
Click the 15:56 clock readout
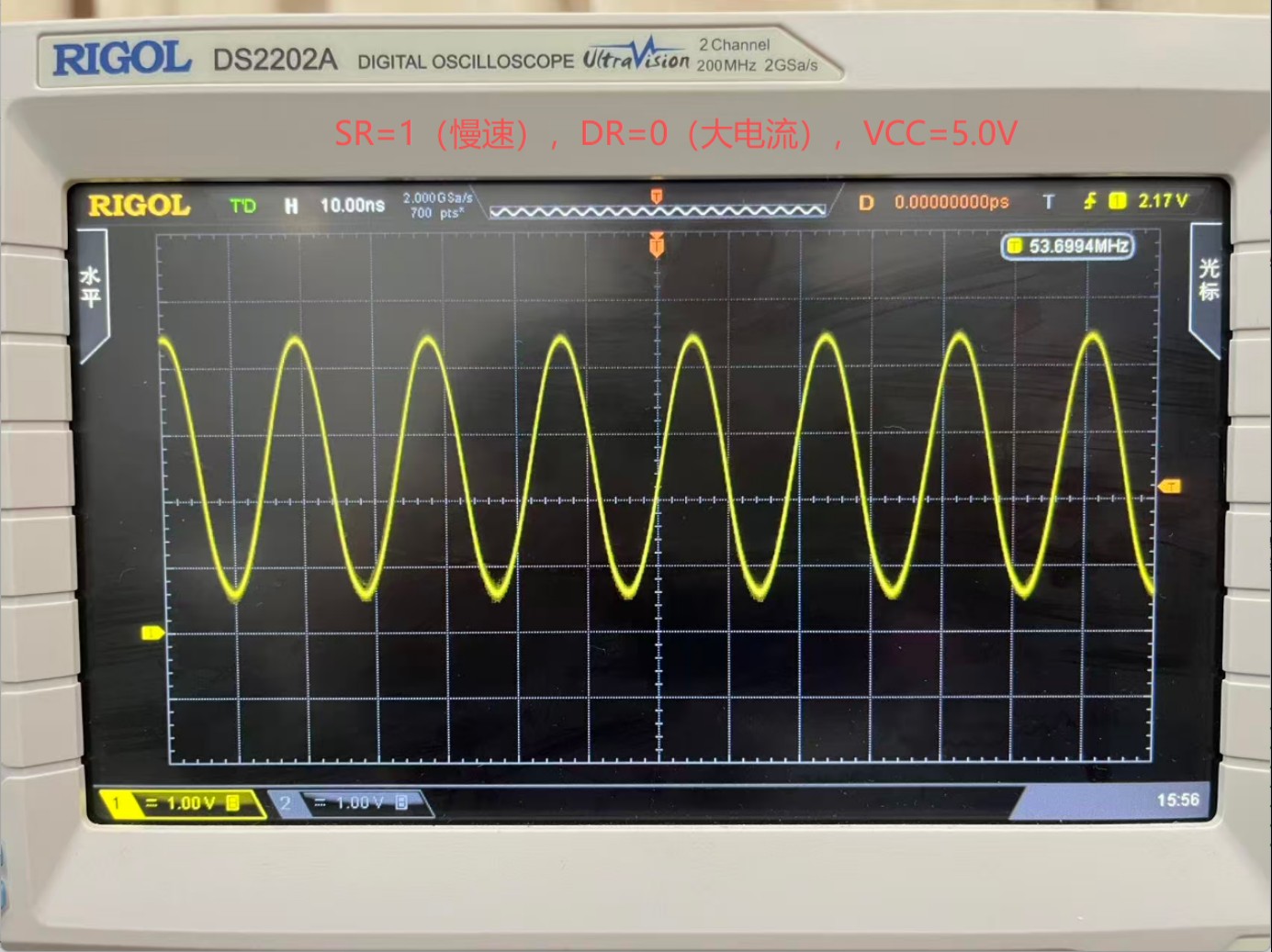point(1177,800)
